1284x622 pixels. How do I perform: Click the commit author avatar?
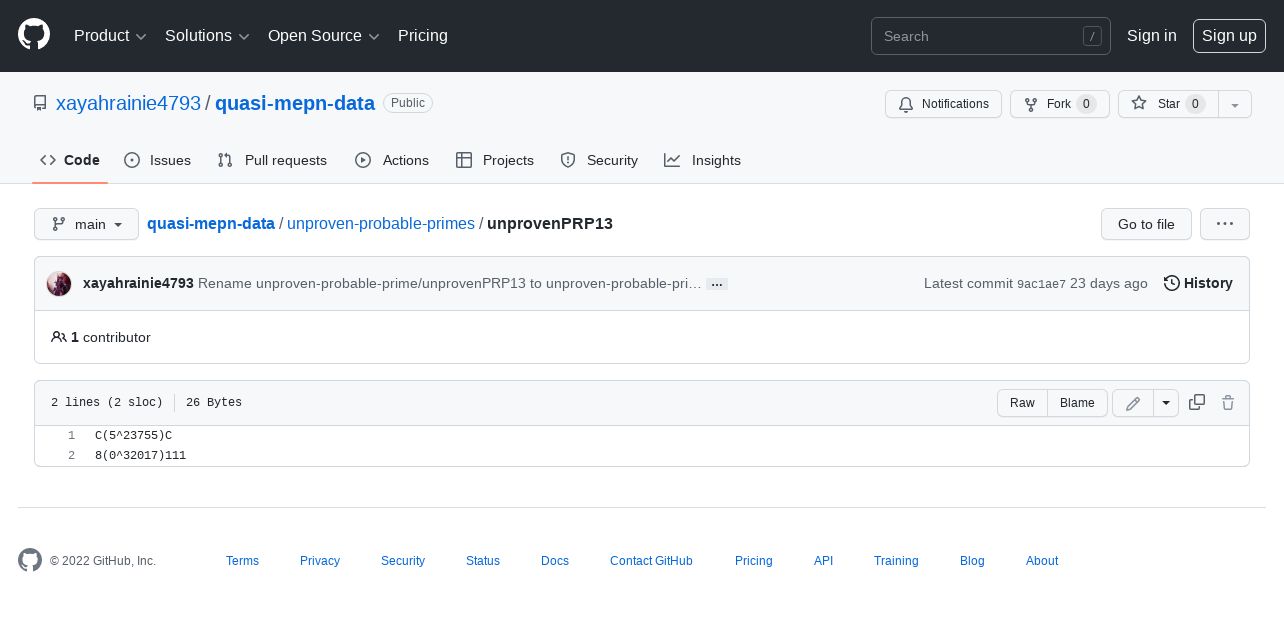pyautogui.click(x=59, y=283)
